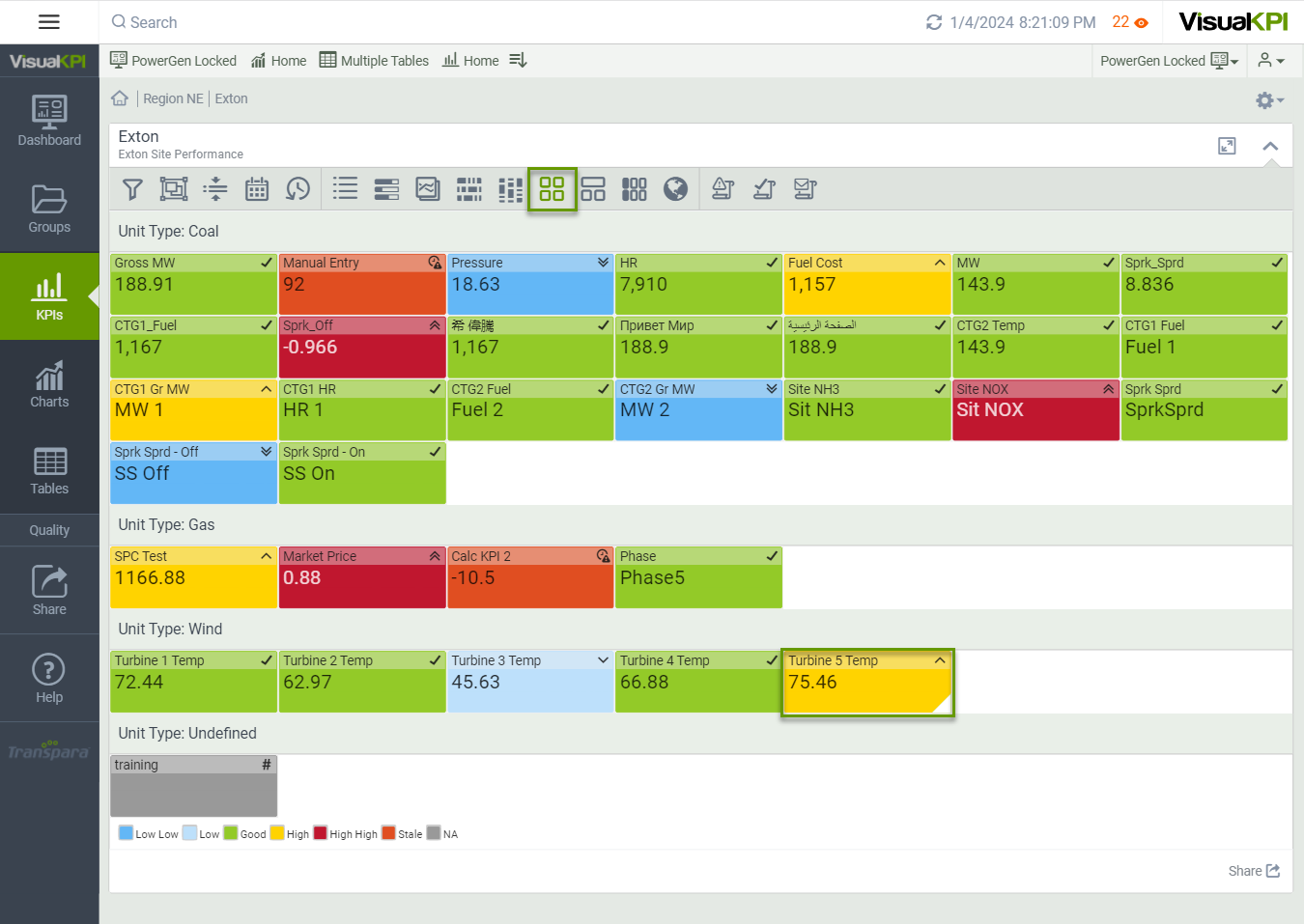
Task: Collapse the Exton panel with the chevron
Action: pos(1270,146)
